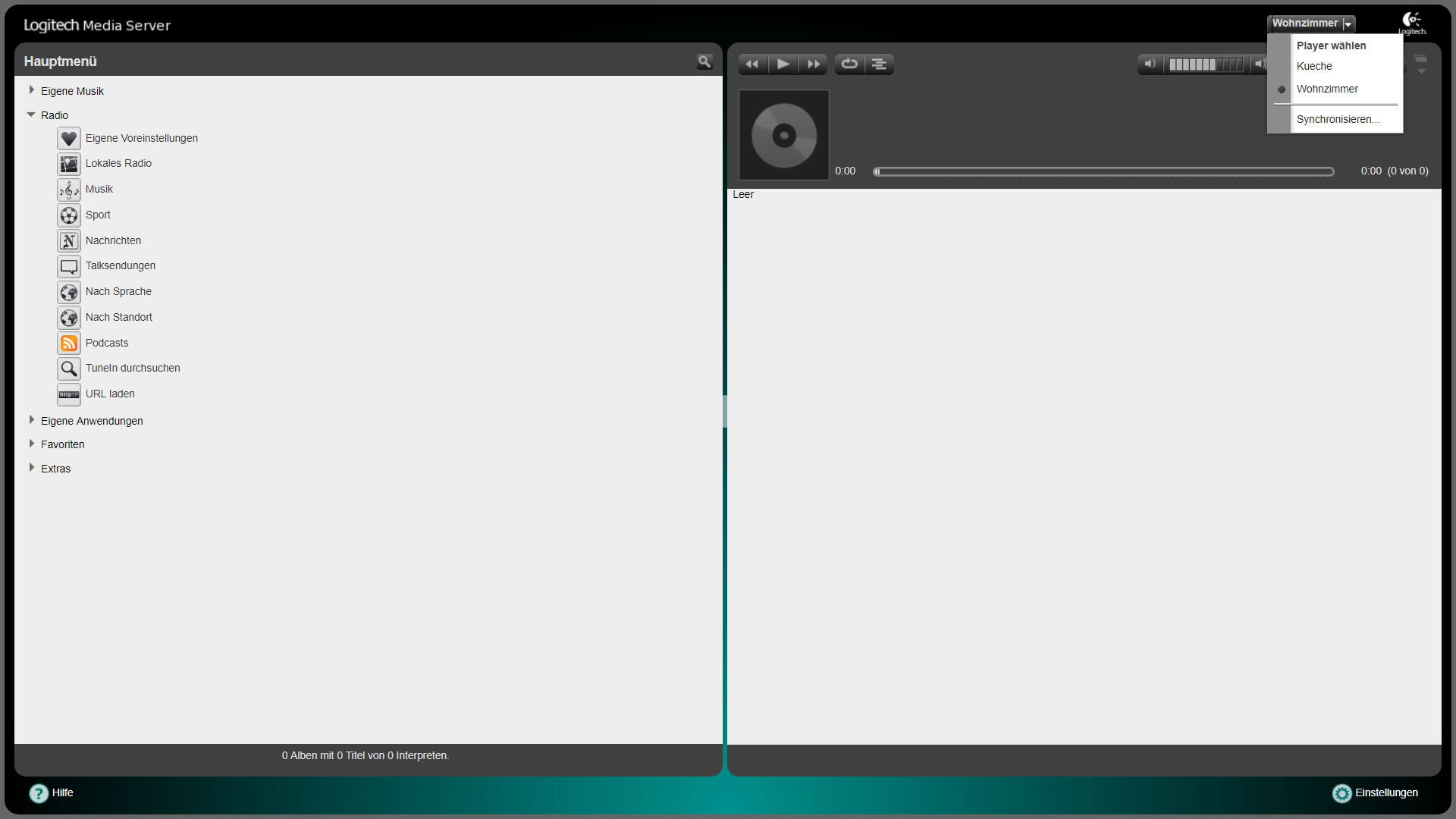
Task: Click the album cover placeholder thumbnail
Action: pos(784,135)
